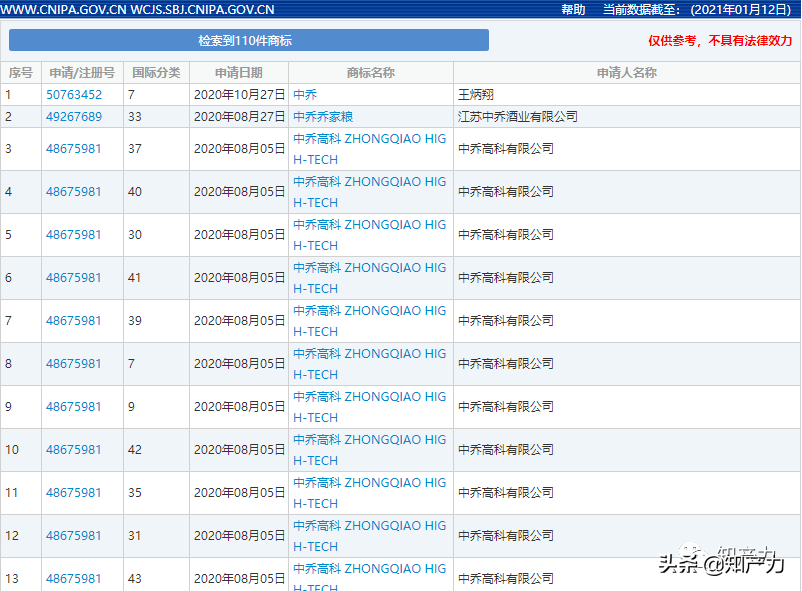Open registration number 48675981 in row 7
The image size is (802, 591).
74,321
